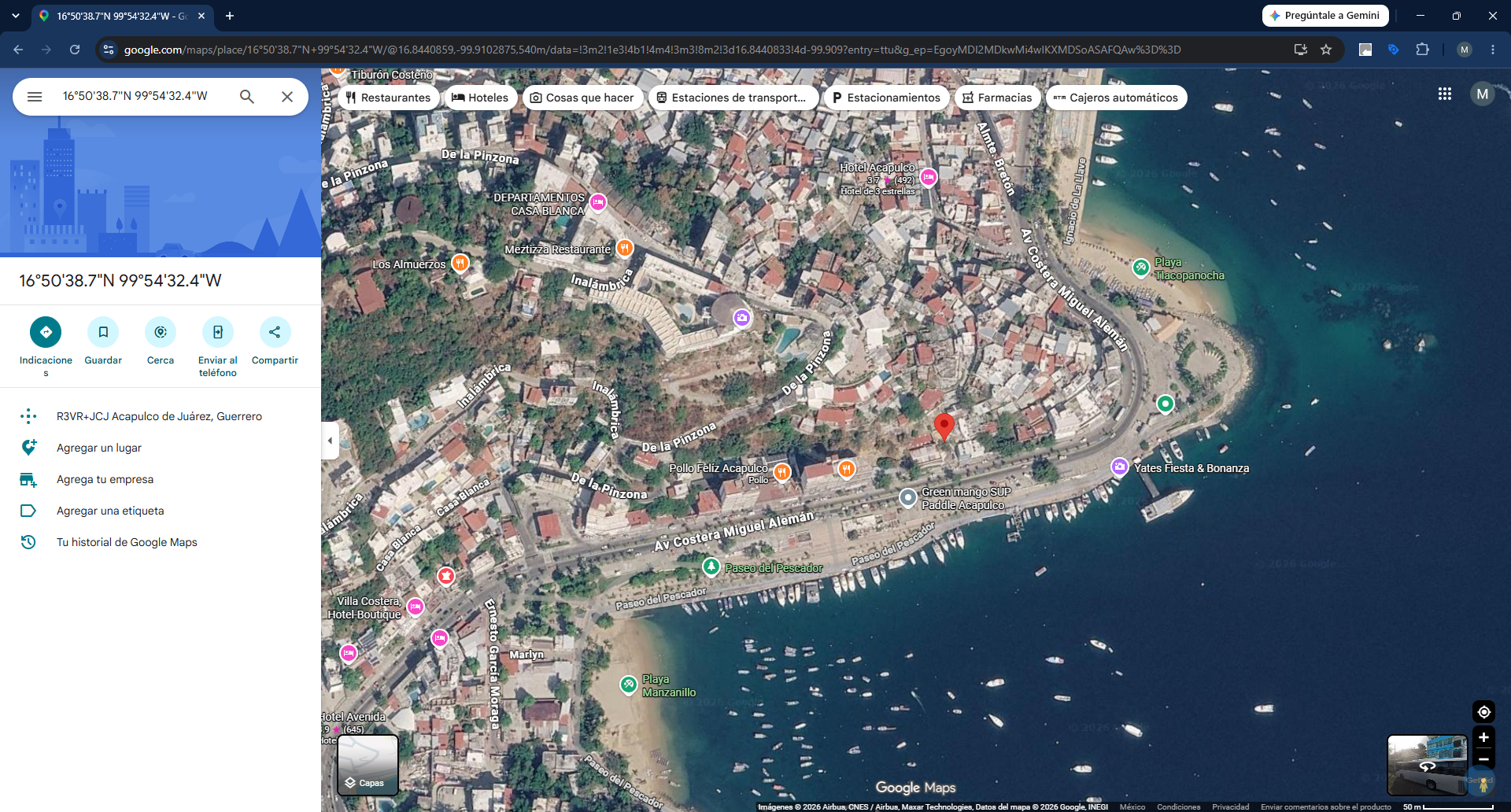The height and width of the screenshot is (812, 1511).
Task: Click the red location pin marker
Action: pyautogui.click(x=944, y=426)
